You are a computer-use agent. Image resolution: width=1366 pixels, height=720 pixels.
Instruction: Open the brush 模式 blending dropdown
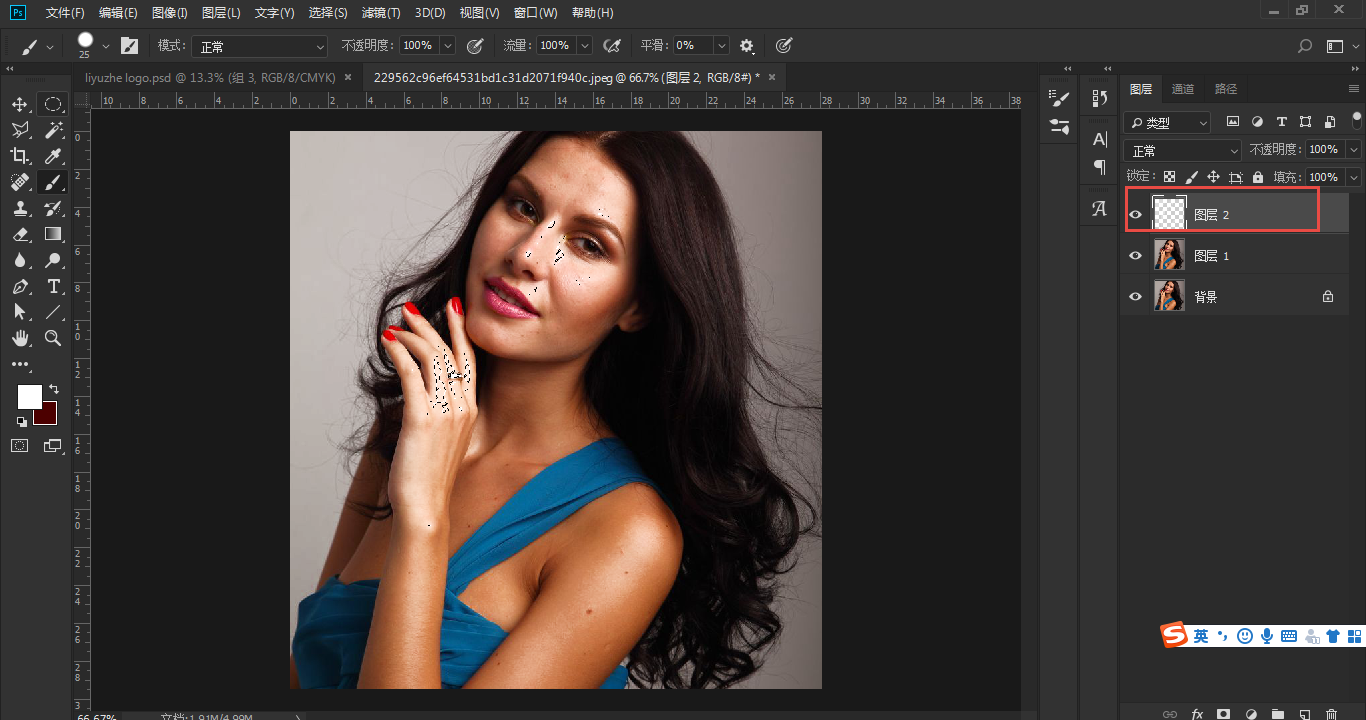pos(261,46)
